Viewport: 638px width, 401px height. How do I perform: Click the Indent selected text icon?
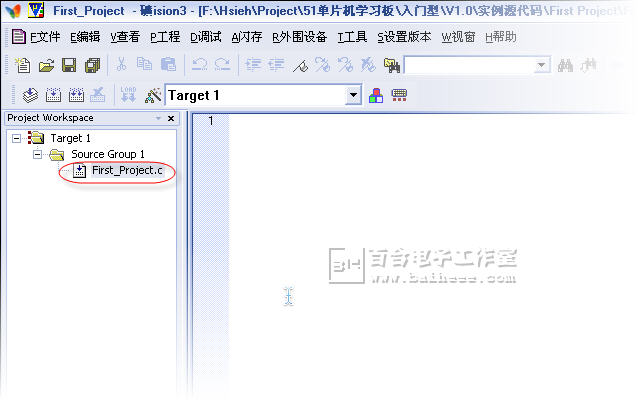pos(253,65)
